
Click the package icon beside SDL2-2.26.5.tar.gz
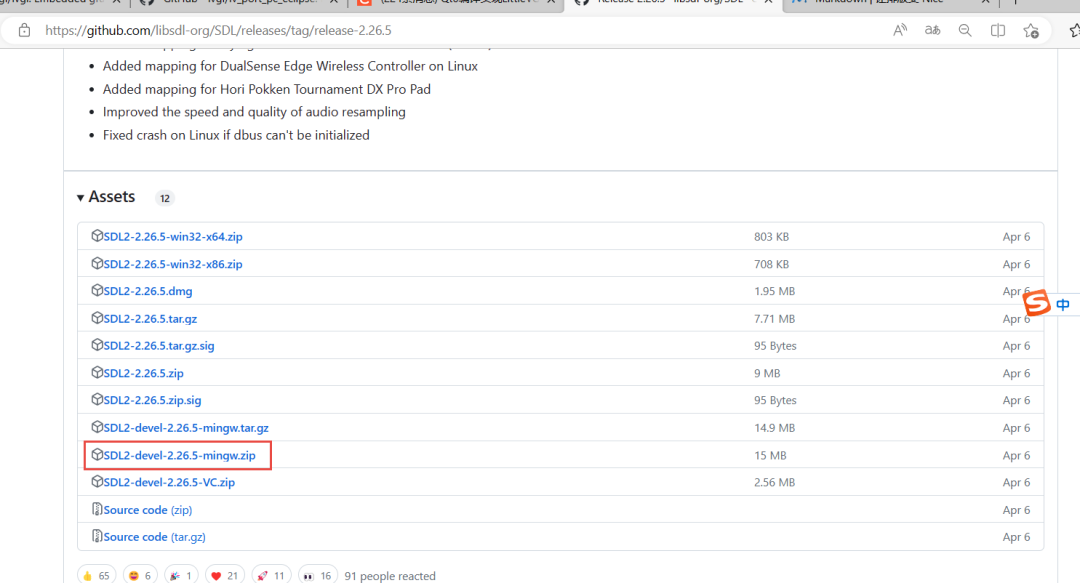(x=97, y=318)
